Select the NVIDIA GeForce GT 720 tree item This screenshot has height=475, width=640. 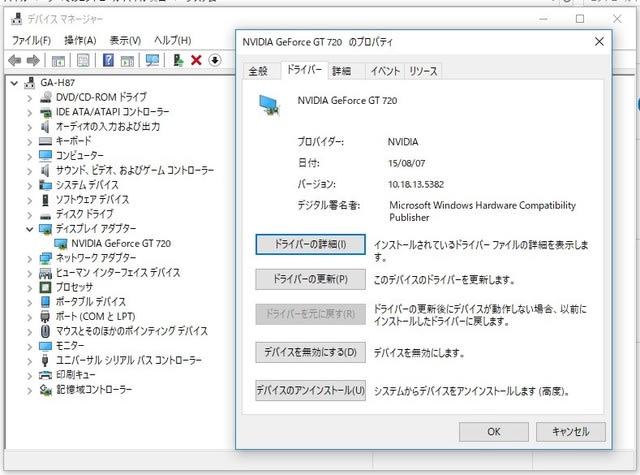[121, 244]
